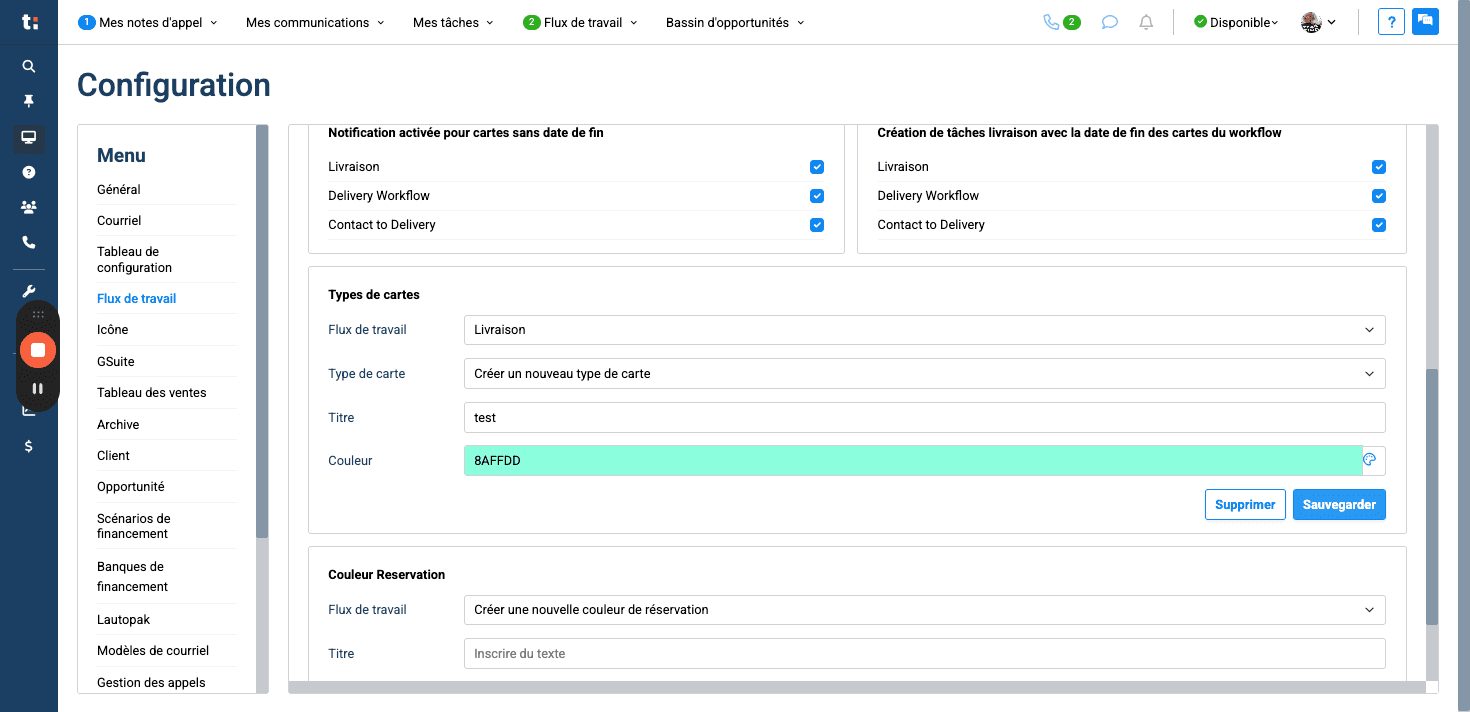
Task: Expand Bassin d'opportunités menu
Action: [x=735, y=22]
